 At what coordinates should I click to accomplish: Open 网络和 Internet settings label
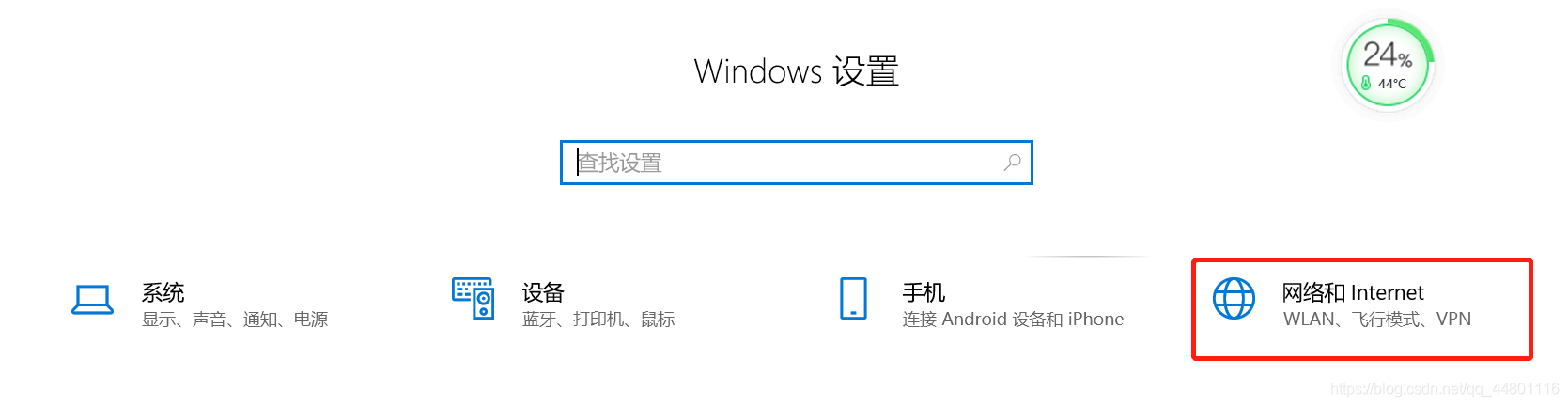point(1353,292)
